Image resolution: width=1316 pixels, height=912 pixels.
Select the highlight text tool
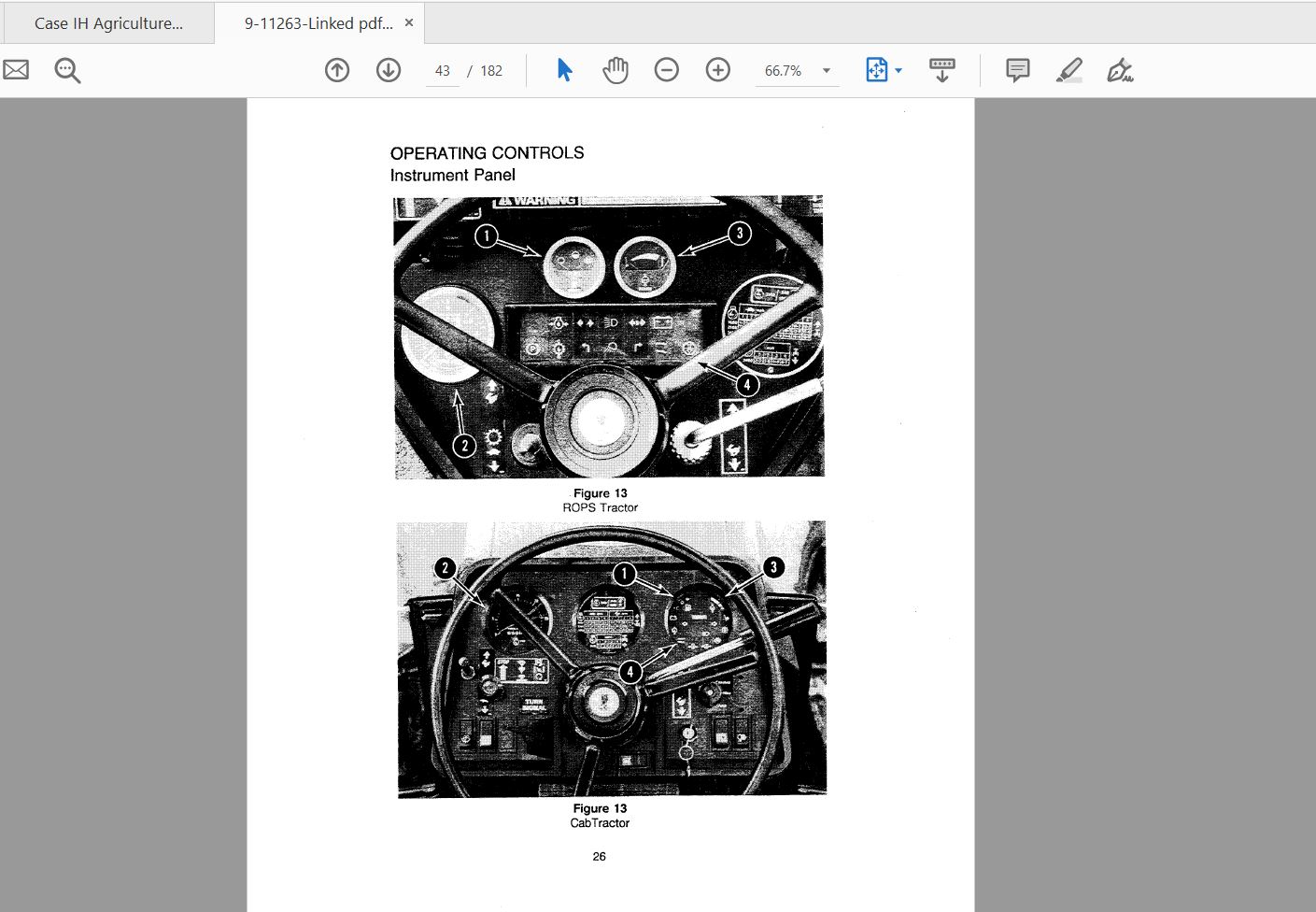coord(1069,70)
